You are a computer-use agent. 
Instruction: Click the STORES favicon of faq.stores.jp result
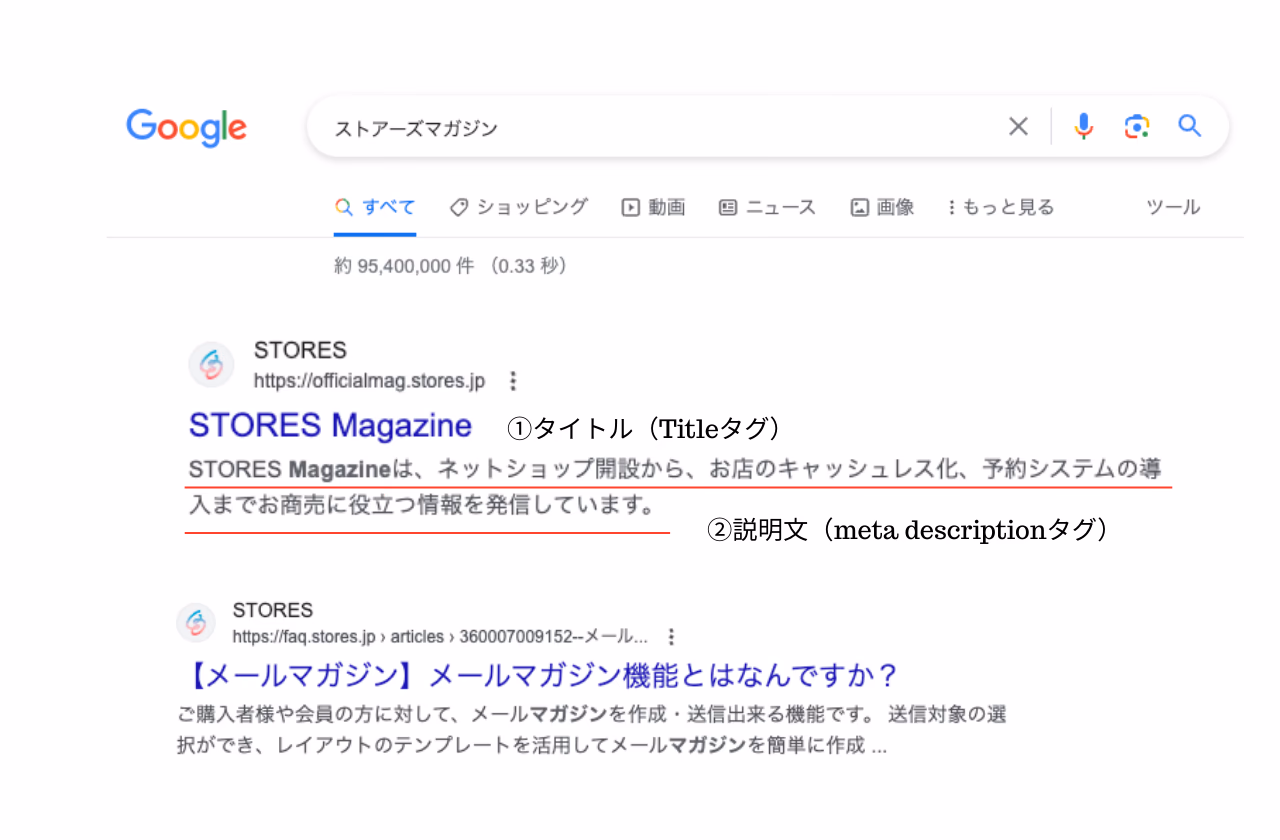pyautogui.click(x=196, y=623)
